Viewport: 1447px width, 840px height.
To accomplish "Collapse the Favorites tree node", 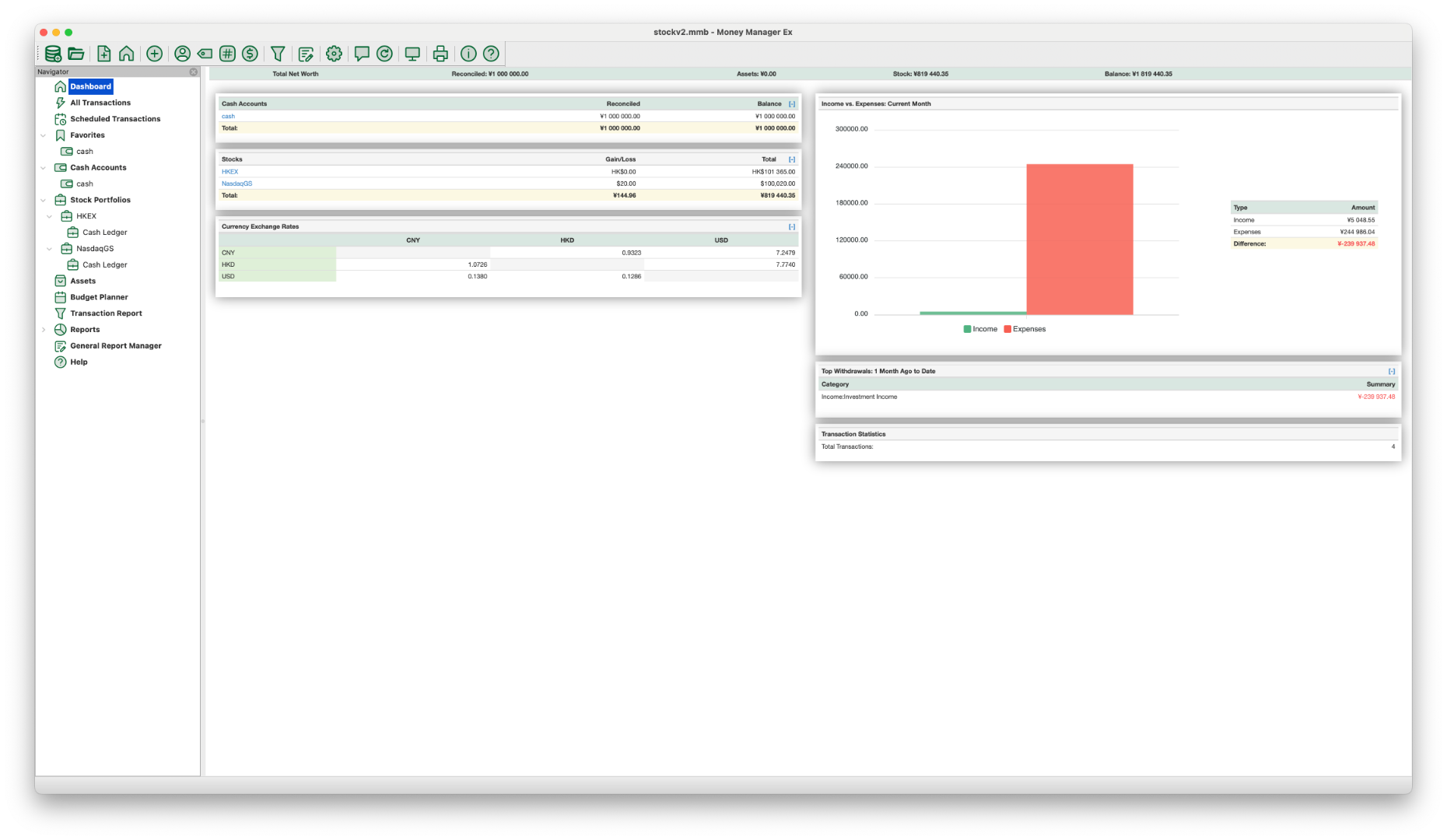I will click(44, 135).
